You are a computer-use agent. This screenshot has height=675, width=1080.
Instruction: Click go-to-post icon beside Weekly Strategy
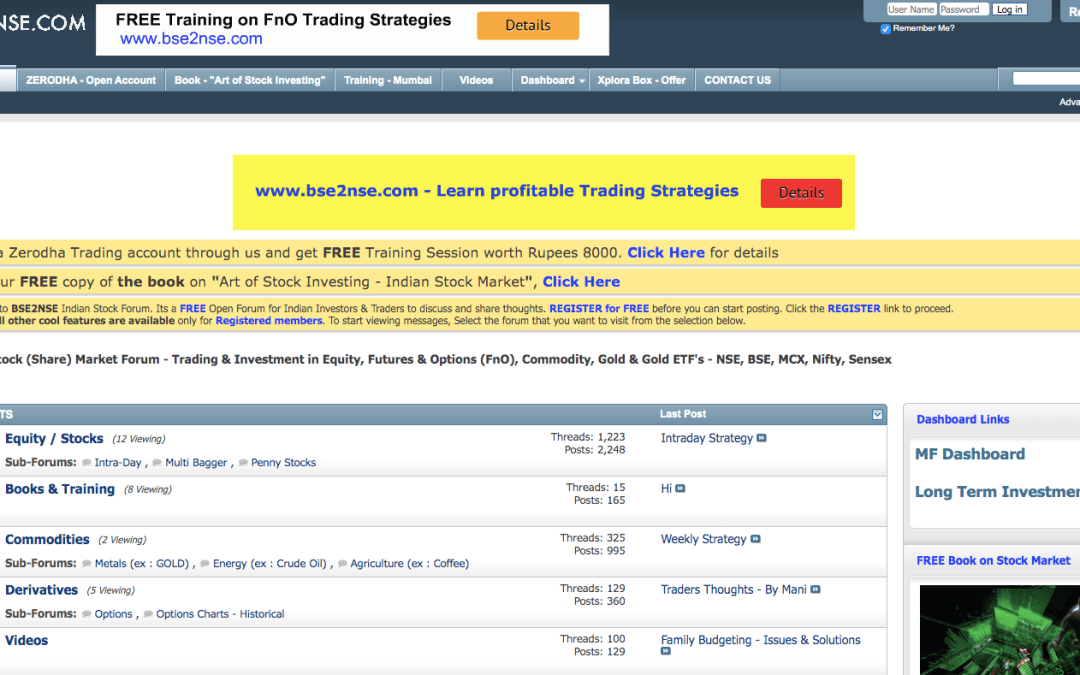pos(756,539)
